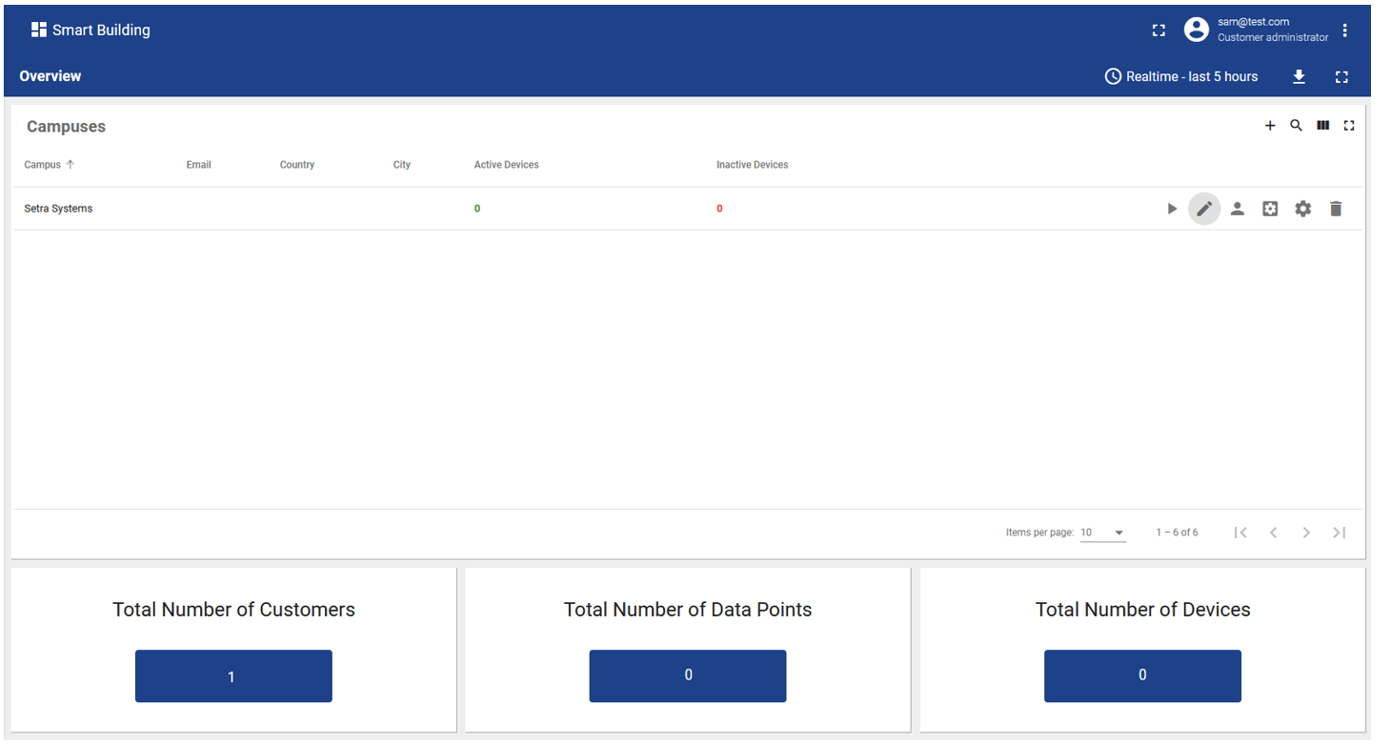The width and height of the screenshot is (1378, 751).
Task: Click the Total Number of Customers count button
Action: click(x=233, y=676)
